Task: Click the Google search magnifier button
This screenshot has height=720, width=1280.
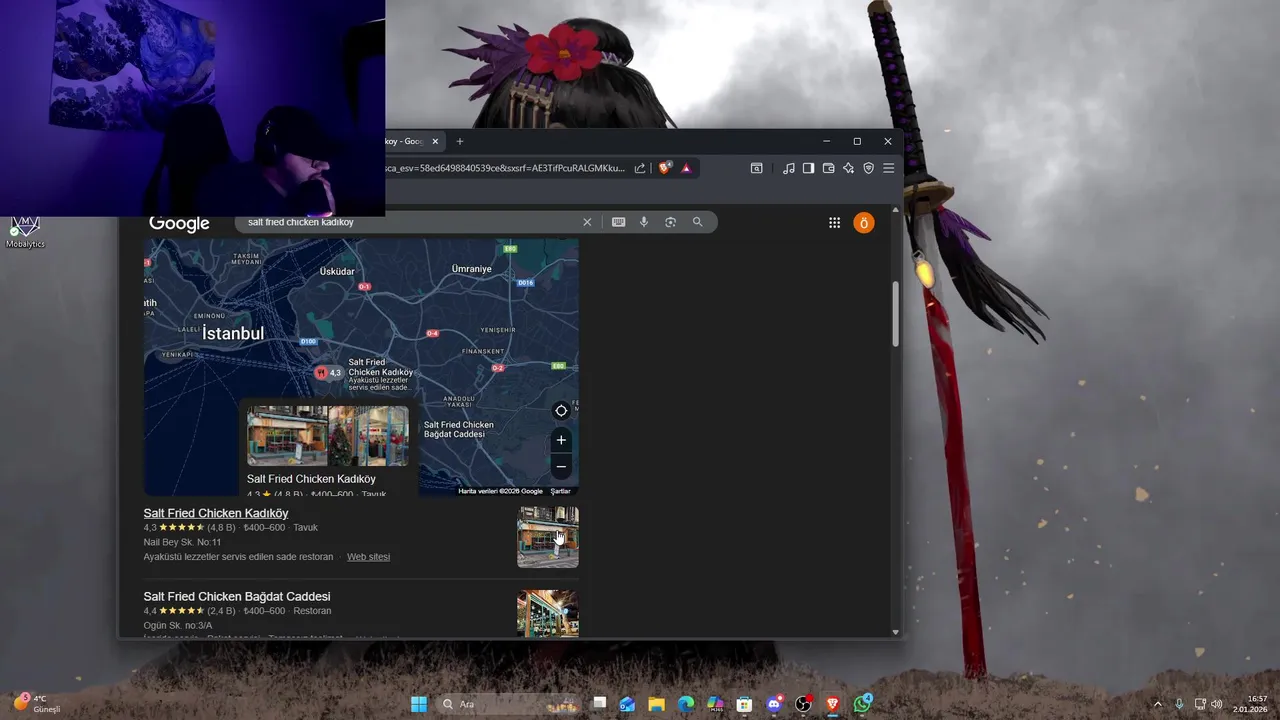Action: click(698, 222)
